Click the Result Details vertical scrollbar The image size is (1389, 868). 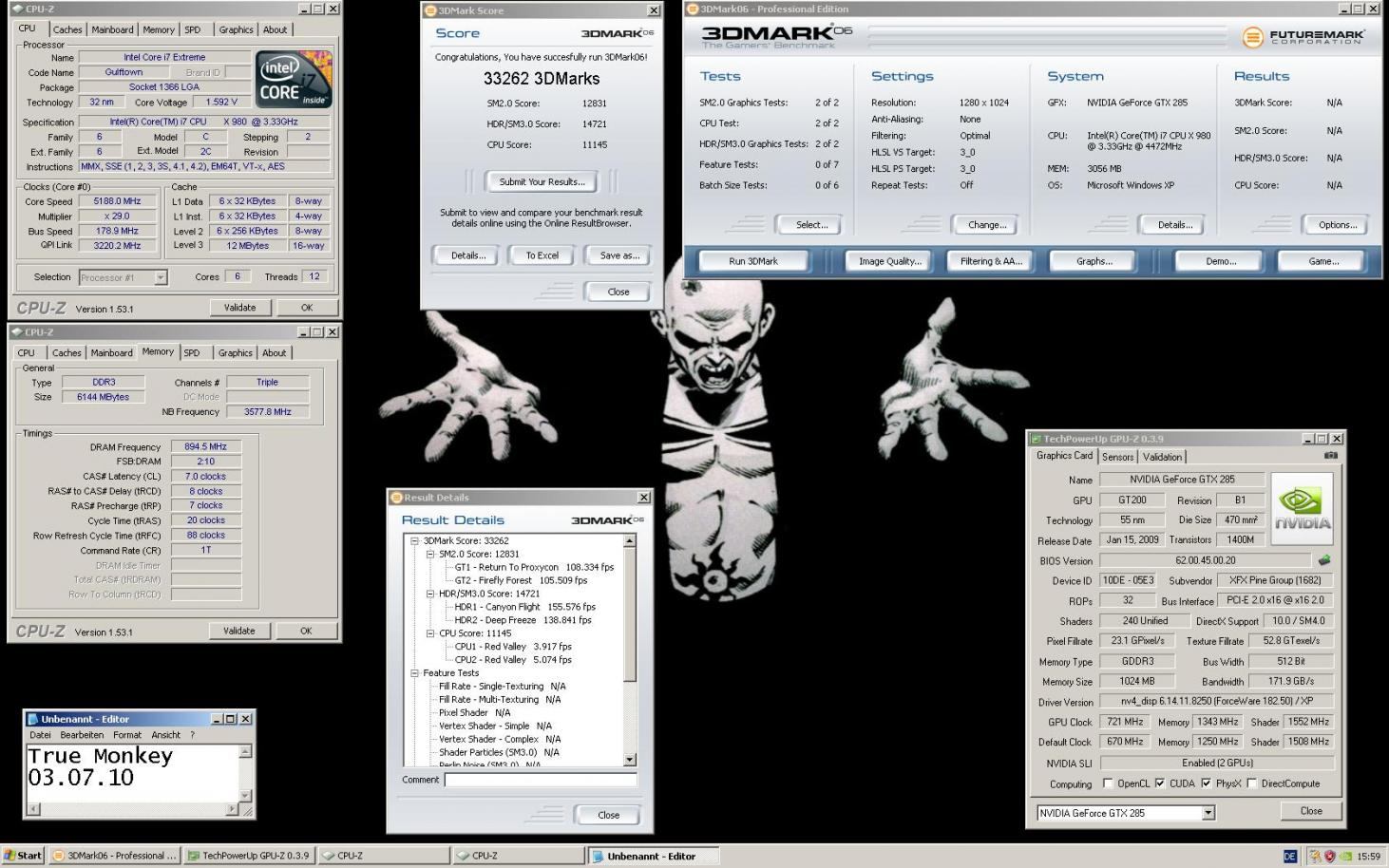pyautogui.click(x=629, y=651)
